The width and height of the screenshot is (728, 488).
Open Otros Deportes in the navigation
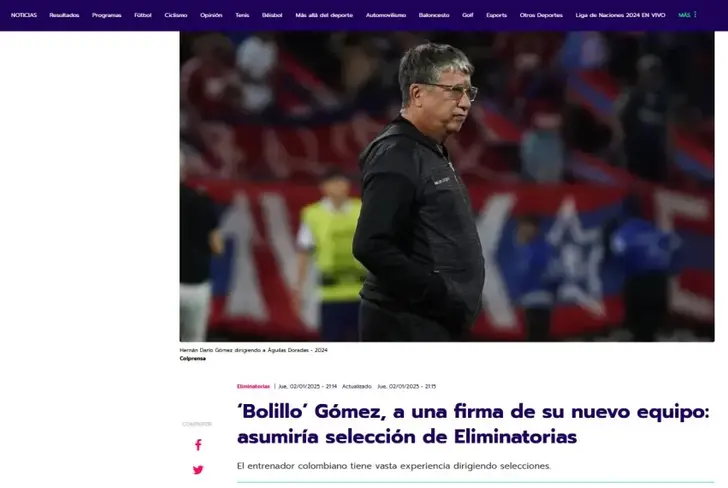(541, 15)
